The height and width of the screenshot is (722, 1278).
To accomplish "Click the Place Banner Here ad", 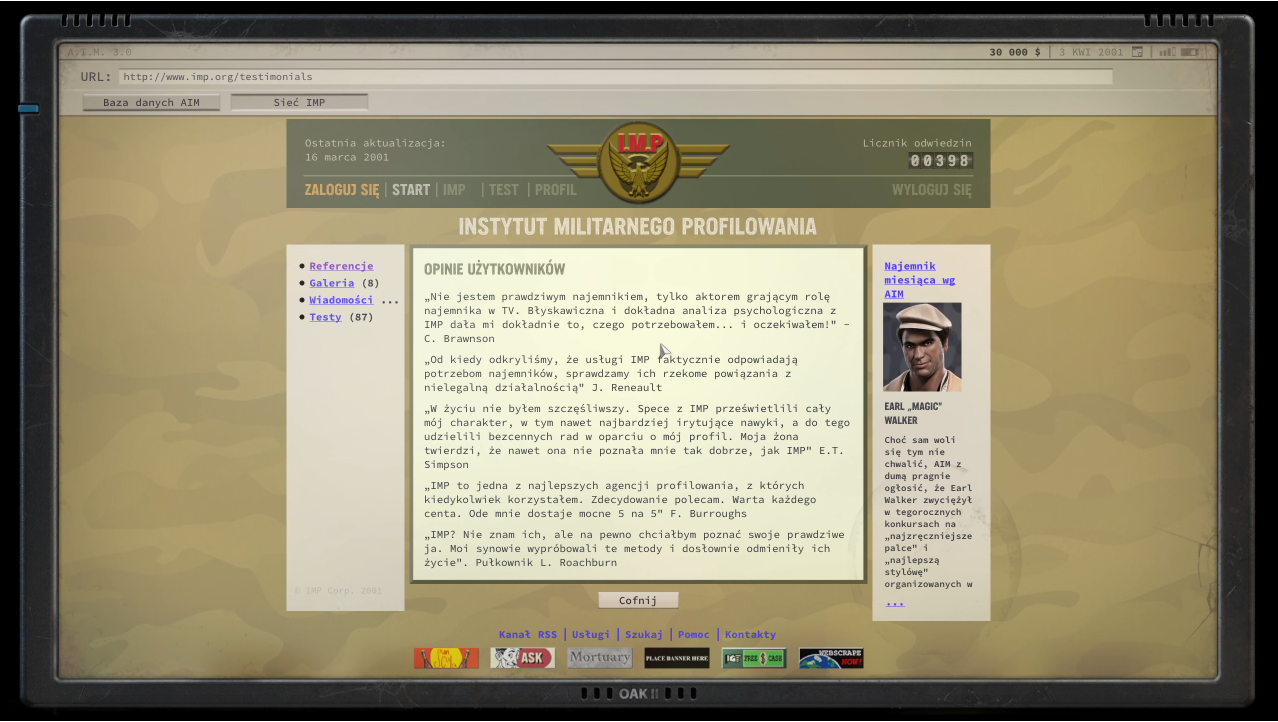I will click(677, 658).
